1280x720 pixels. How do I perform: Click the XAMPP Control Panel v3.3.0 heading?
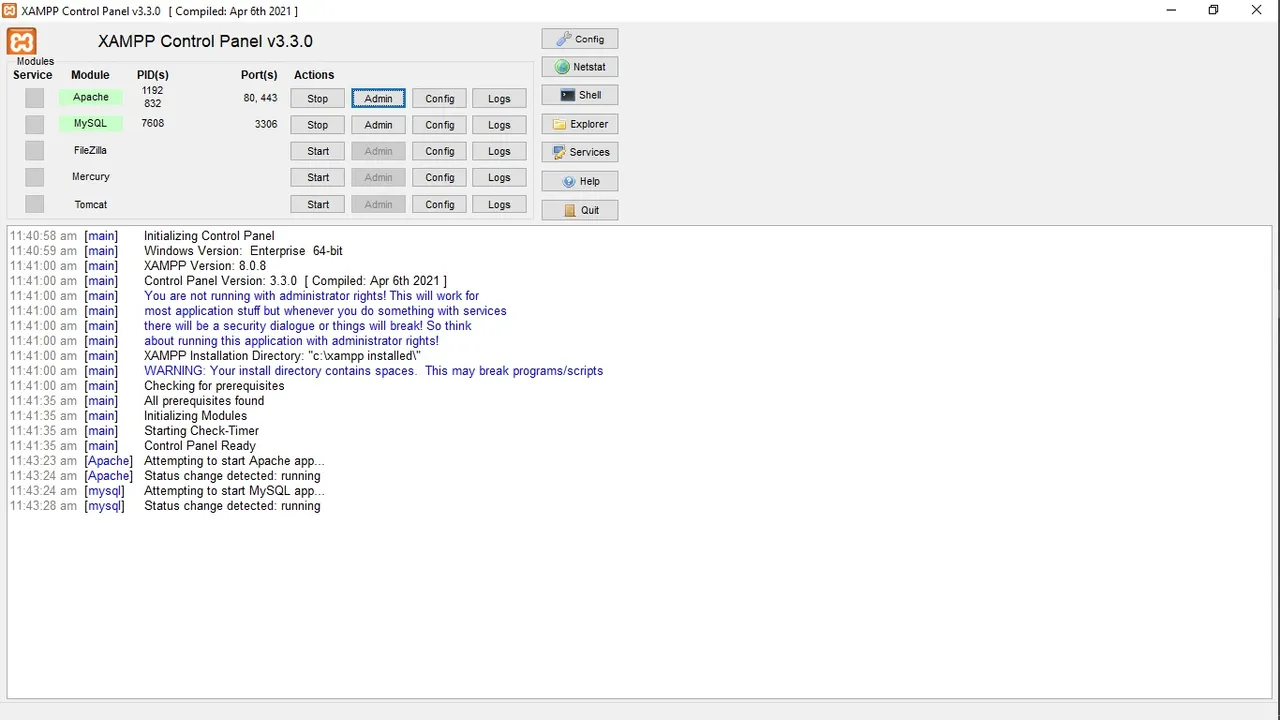click(205, 41)
